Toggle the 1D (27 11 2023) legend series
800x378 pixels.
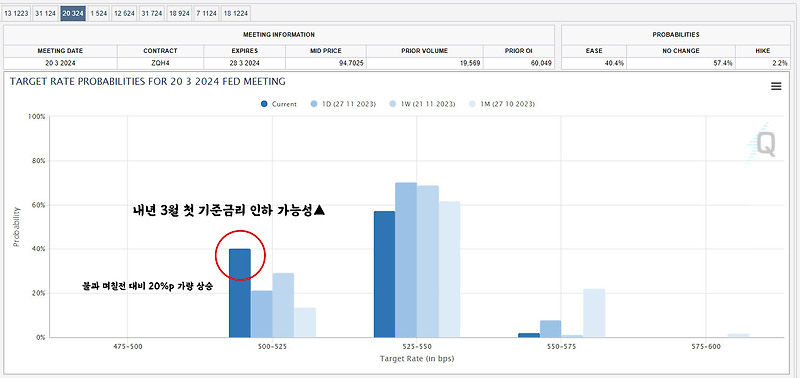coord(343,104)
